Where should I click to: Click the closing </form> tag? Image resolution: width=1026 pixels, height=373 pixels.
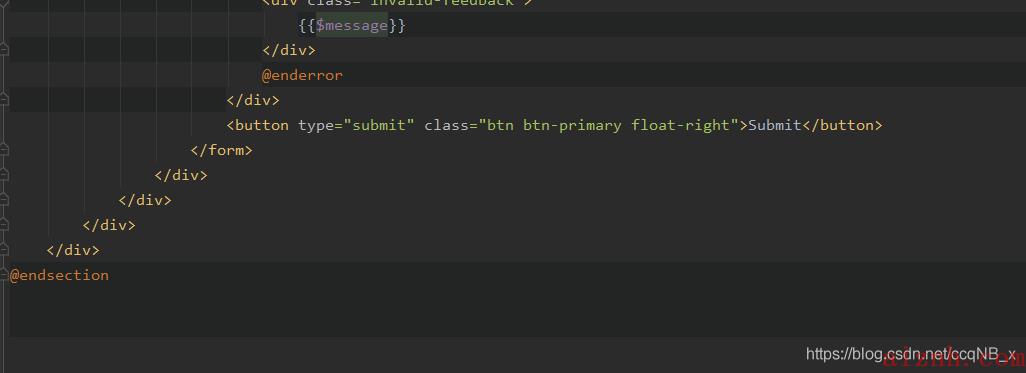coord(221,150)
